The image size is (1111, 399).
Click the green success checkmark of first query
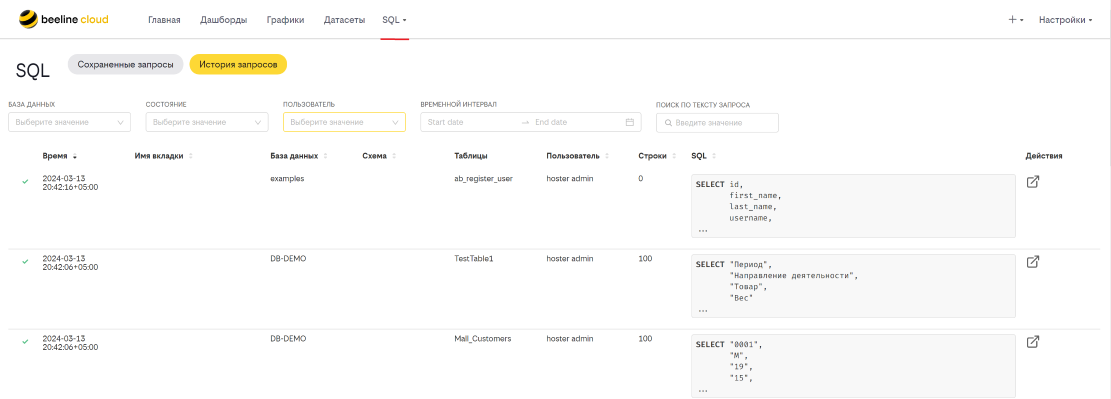pyautogui.click(x=26, y=182)
